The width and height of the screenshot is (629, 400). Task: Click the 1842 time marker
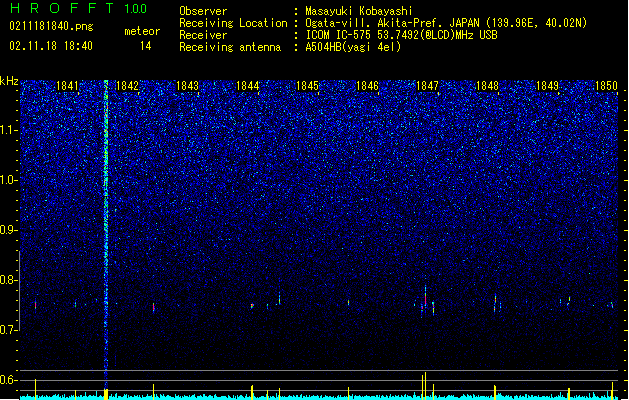[127, 86]
